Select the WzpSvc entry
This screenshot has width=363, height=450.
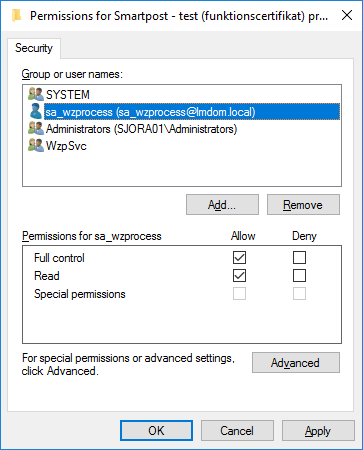click(x=66, y=146)
